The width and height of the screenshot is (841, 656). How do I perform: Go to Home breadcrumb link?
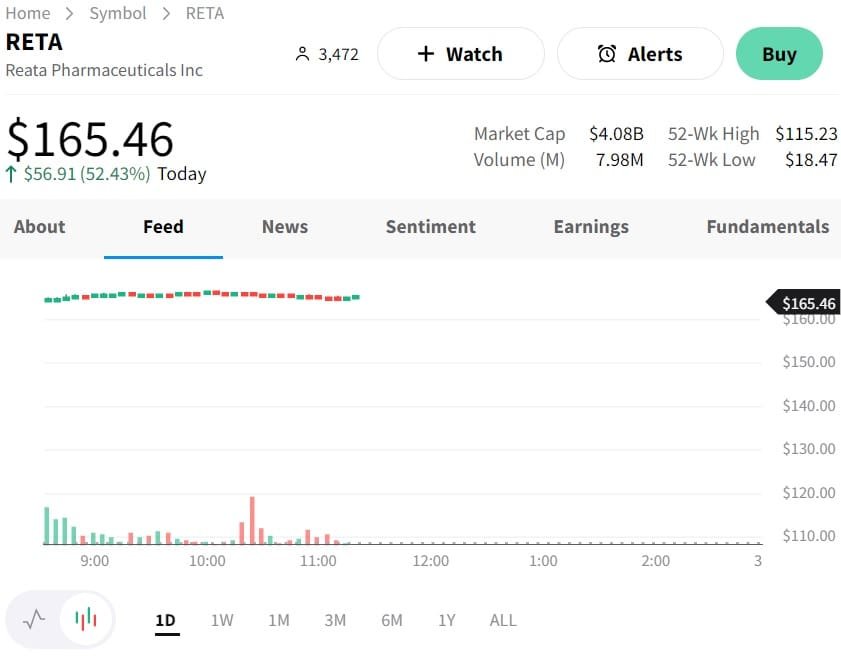28,13
